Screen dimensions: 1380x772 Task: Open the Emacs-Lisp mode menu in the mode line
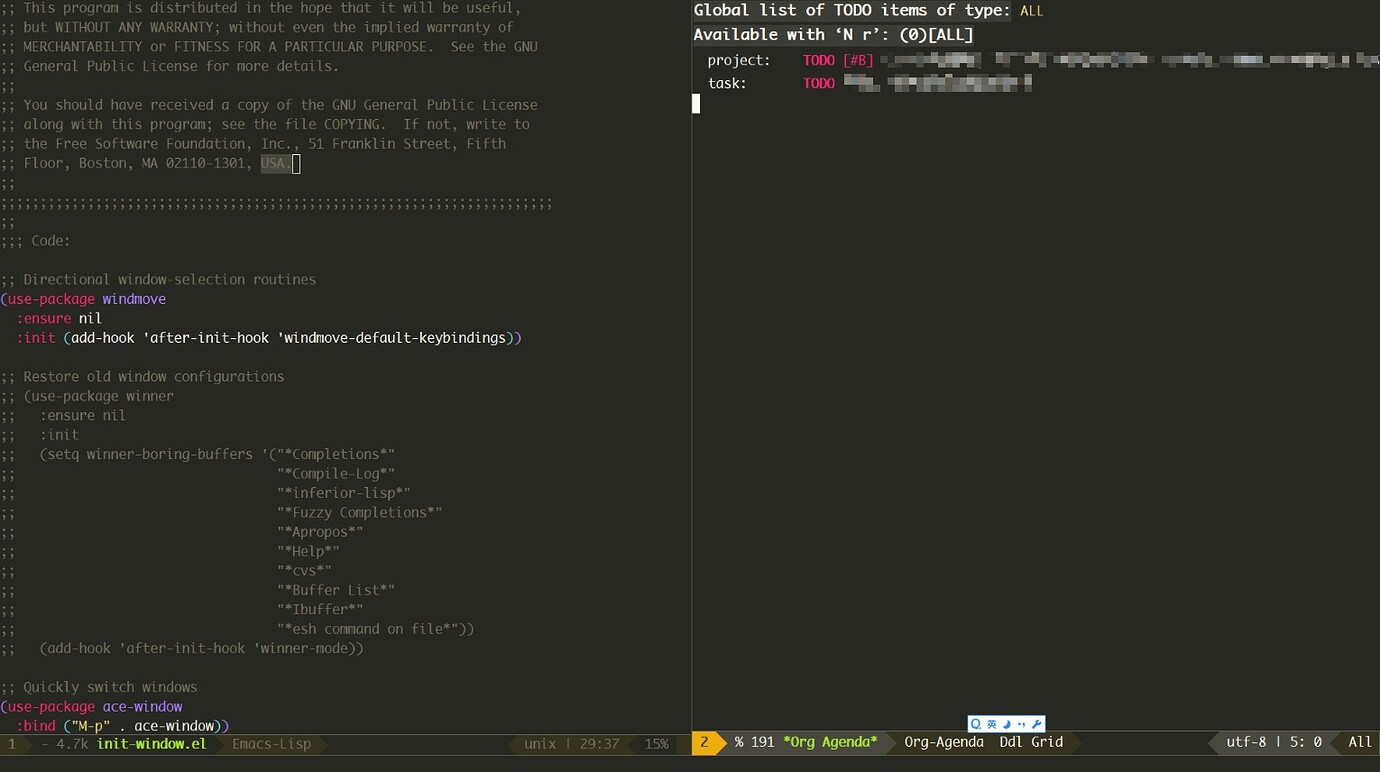[272, 744]
